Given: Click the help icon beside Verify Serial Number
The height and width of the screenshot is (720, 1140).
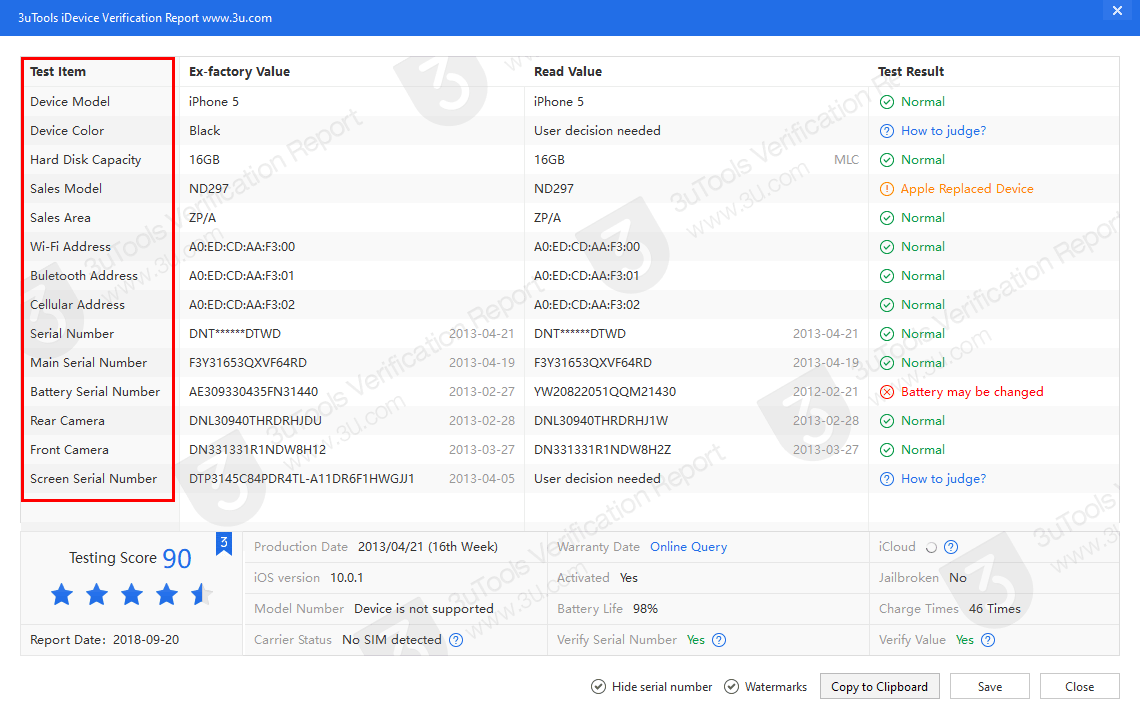Looking at the screenshot, I should [x=719, y=640].
